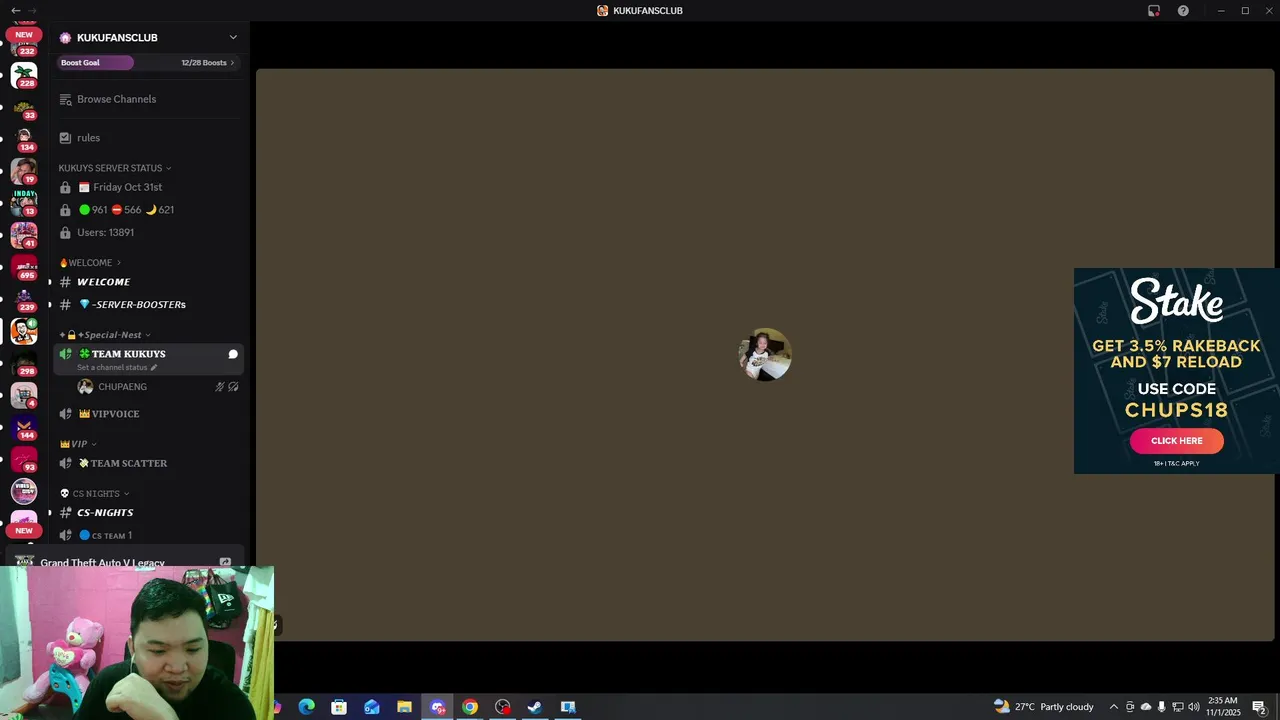Viewport: 1280px width, 720px height.
Task: Click CHUPAENG's avatar in the call view
Action: pyautogui.click(x=765, y=355)
